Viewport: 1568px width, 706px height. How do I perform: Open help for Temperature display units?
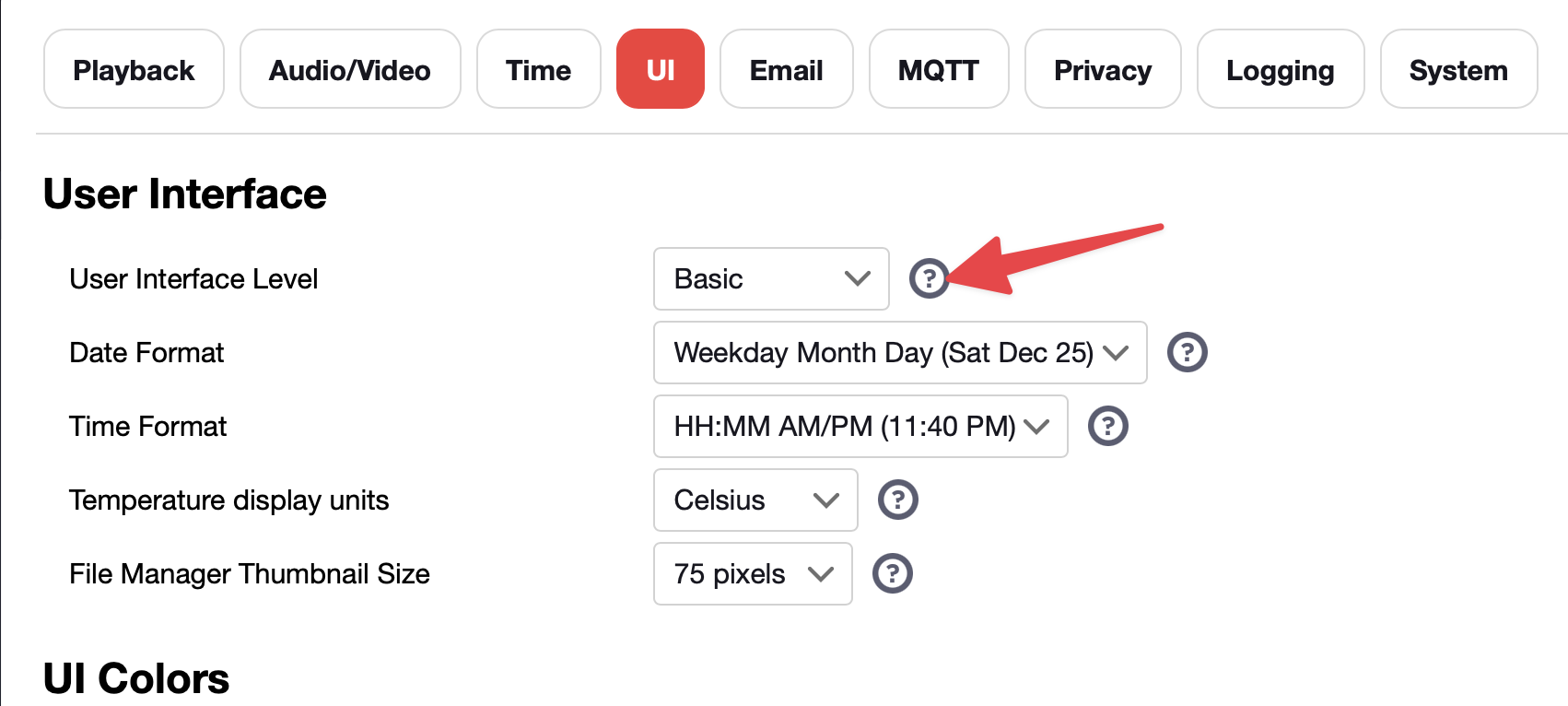(x=897, y=500)
